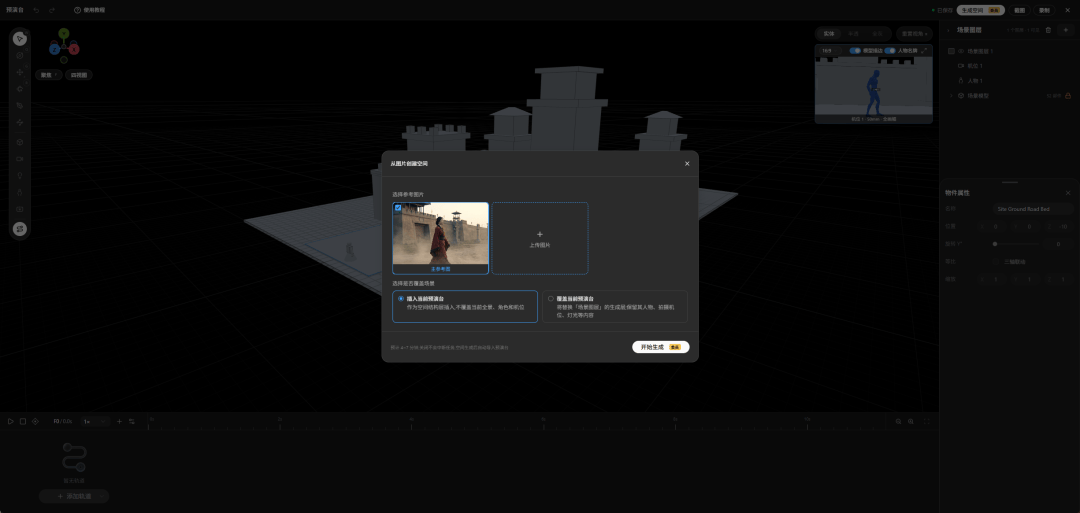The height and width of the screenshot is (513, 1080).
Task: Toggle the scene layer 1 eye visibility
Action: [961, 51]
